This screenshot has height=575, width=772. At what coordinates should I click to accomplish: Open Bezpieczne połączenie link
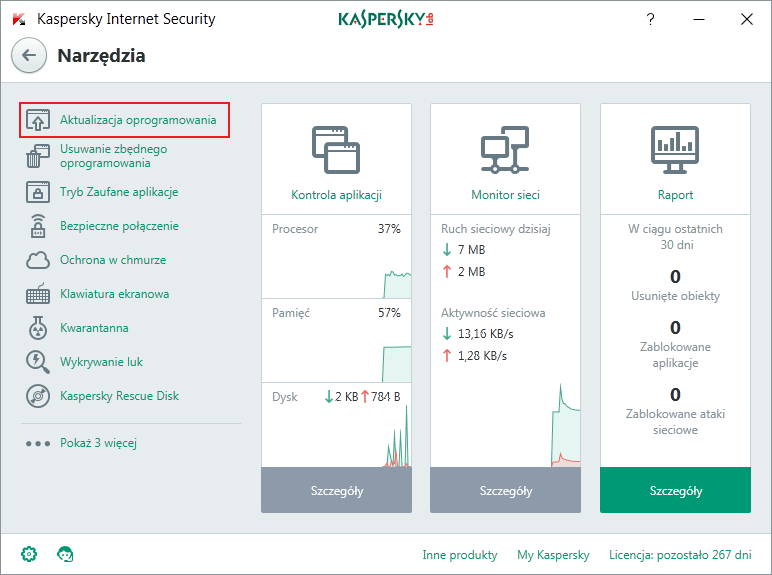(x=119, y=226)
